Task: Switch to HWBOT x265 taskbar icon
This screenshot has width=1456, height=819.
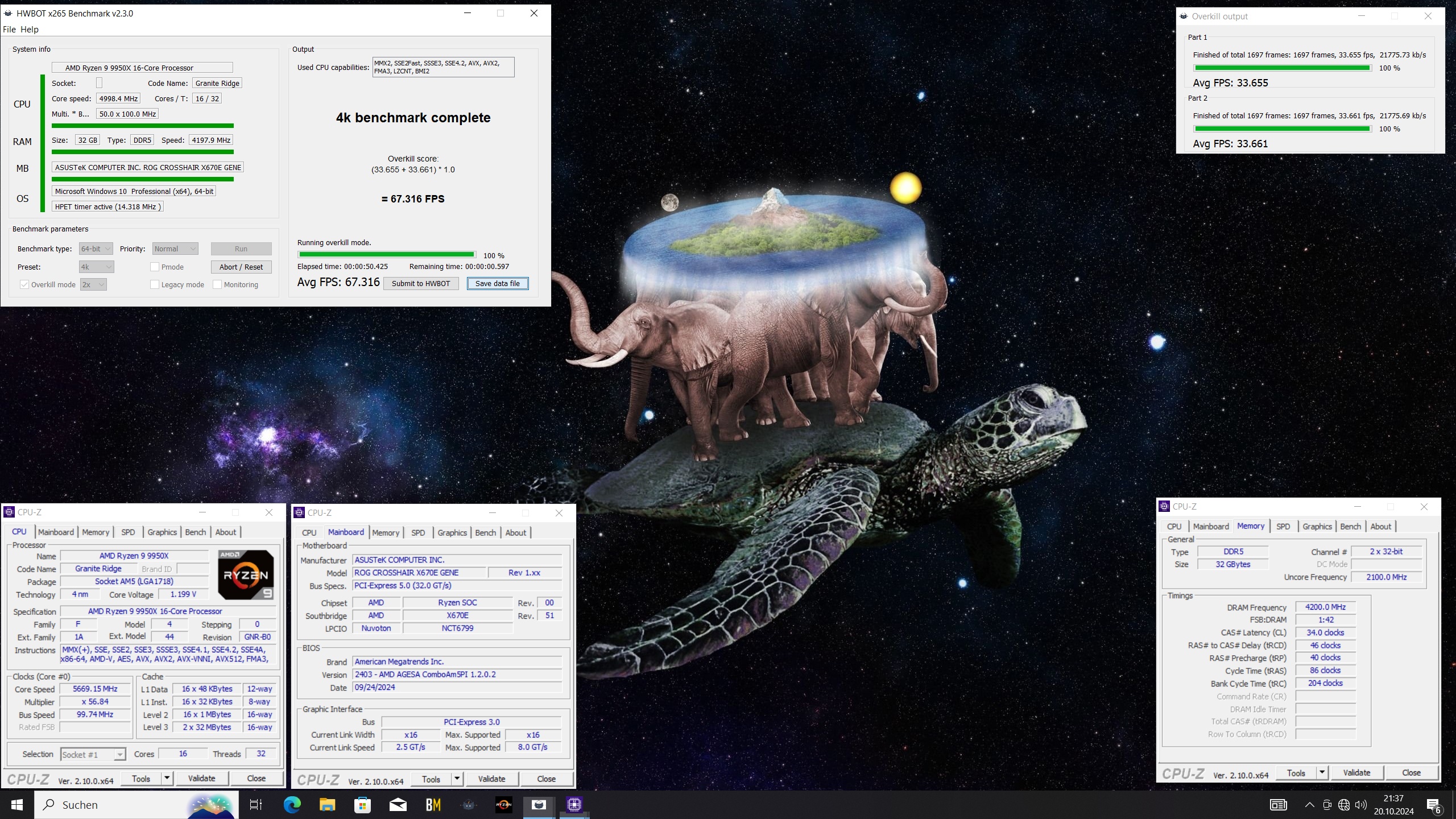Action: click(x=539, y=805)
